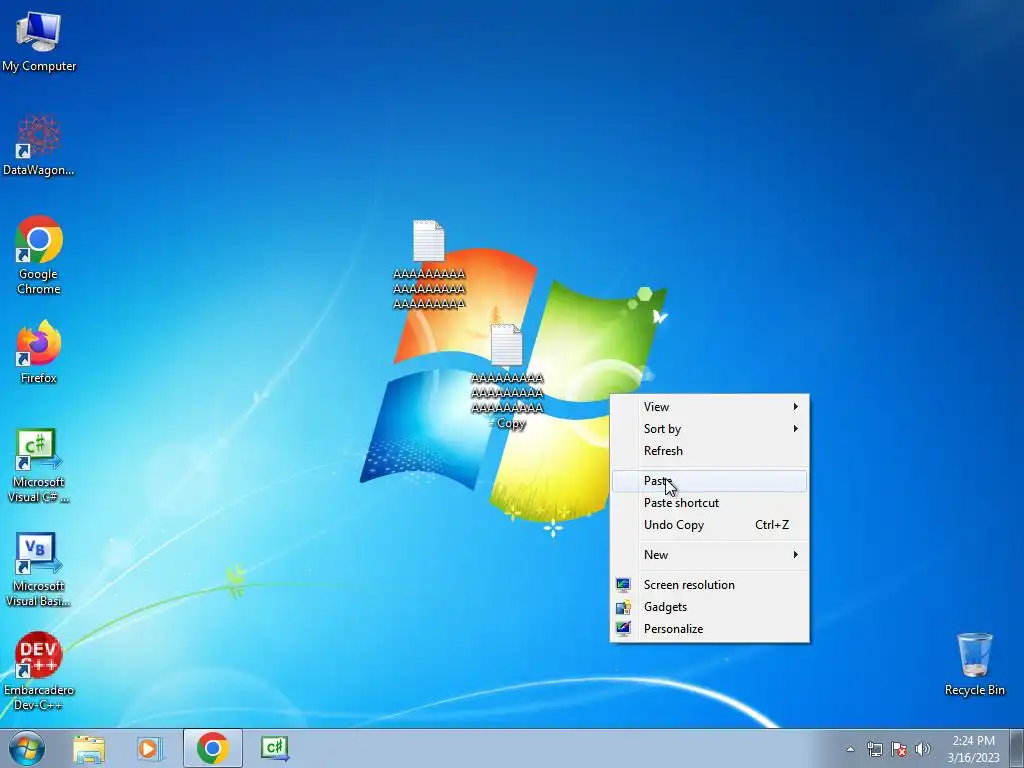Open the Windows Start menu orb

tap(27, 748)
